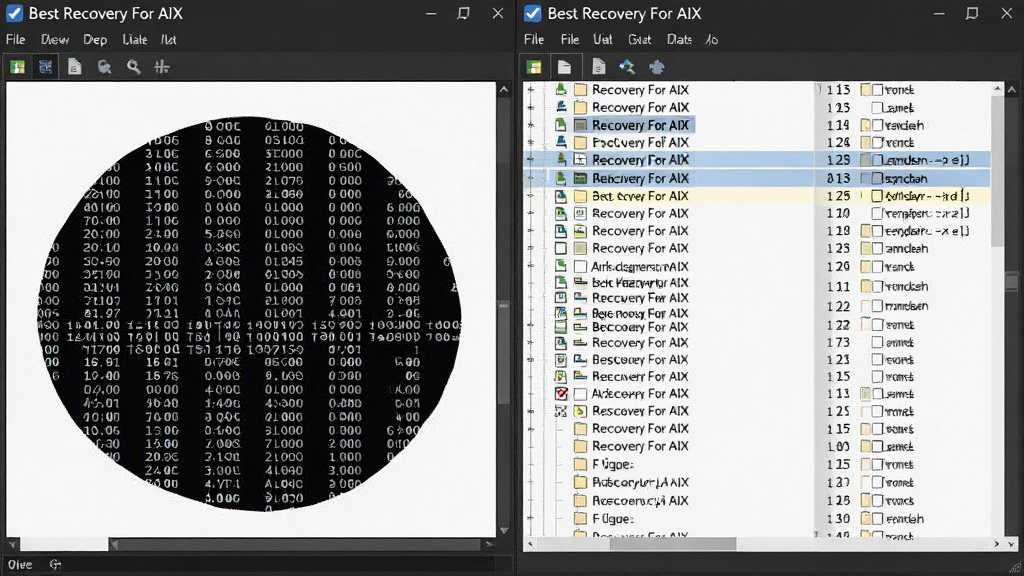Viewport: 1024px width, 576px height.
Task: Expand the tree node in row 1 73
Action: pos(531,342)
